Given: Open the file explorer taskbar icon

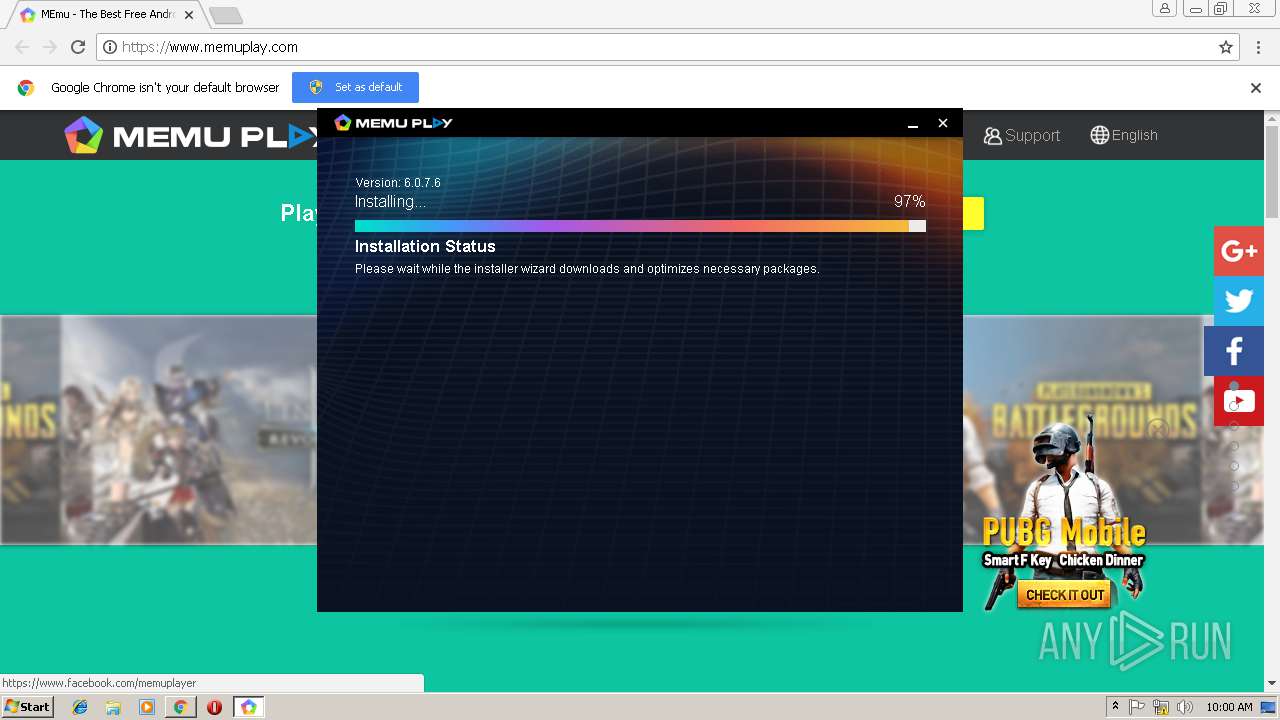Looking at the screenshot, I should pyautogui.click(x=113, y=707).
